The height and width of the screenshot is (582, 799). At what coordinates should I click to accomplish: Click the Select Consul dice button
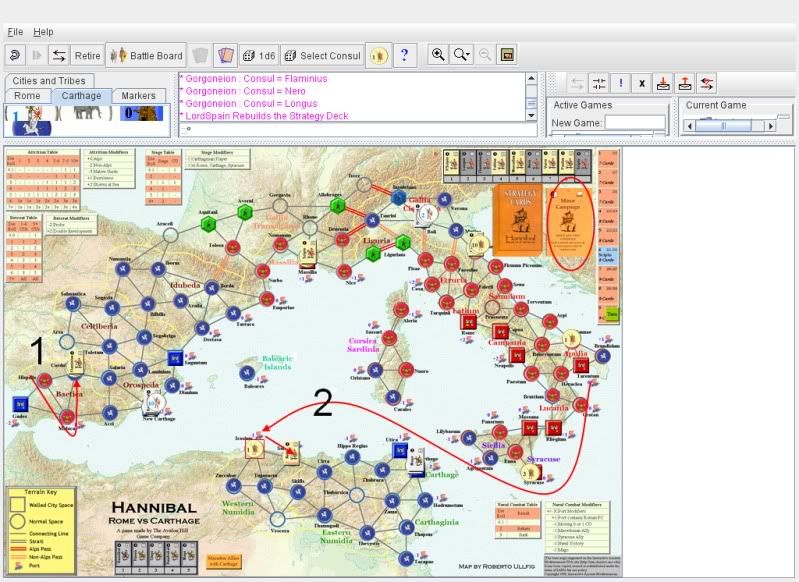(x=322, y=56)
